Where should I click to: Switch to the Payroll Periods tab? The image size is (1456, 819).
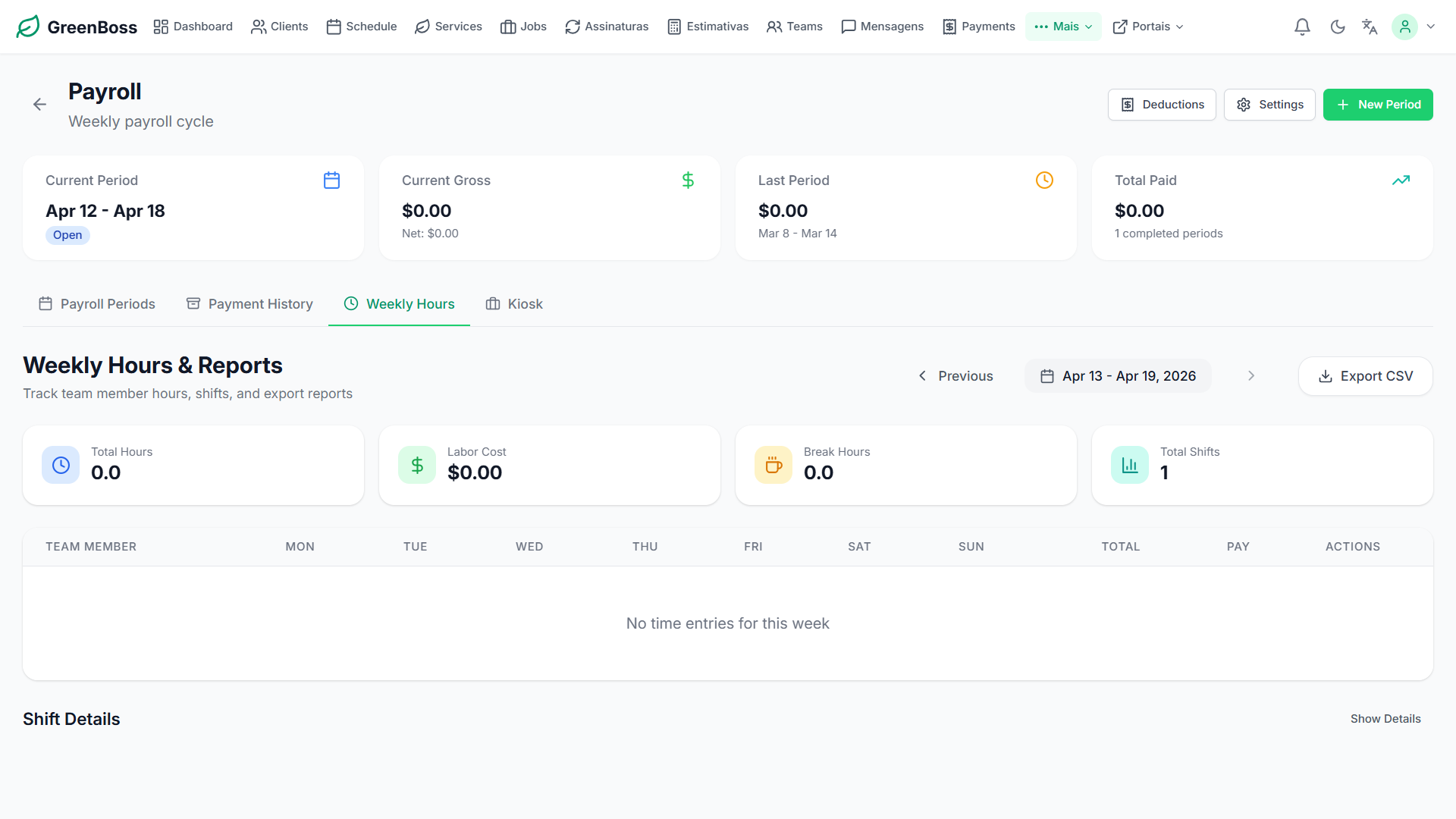tap(97, 304)
